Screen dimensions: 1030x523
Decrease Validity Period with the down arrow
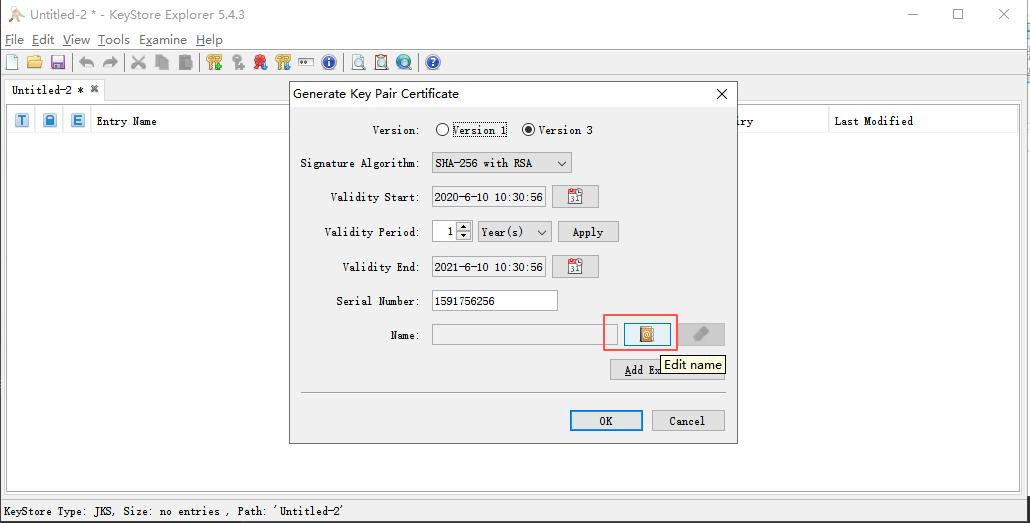(x=464, y=237)
